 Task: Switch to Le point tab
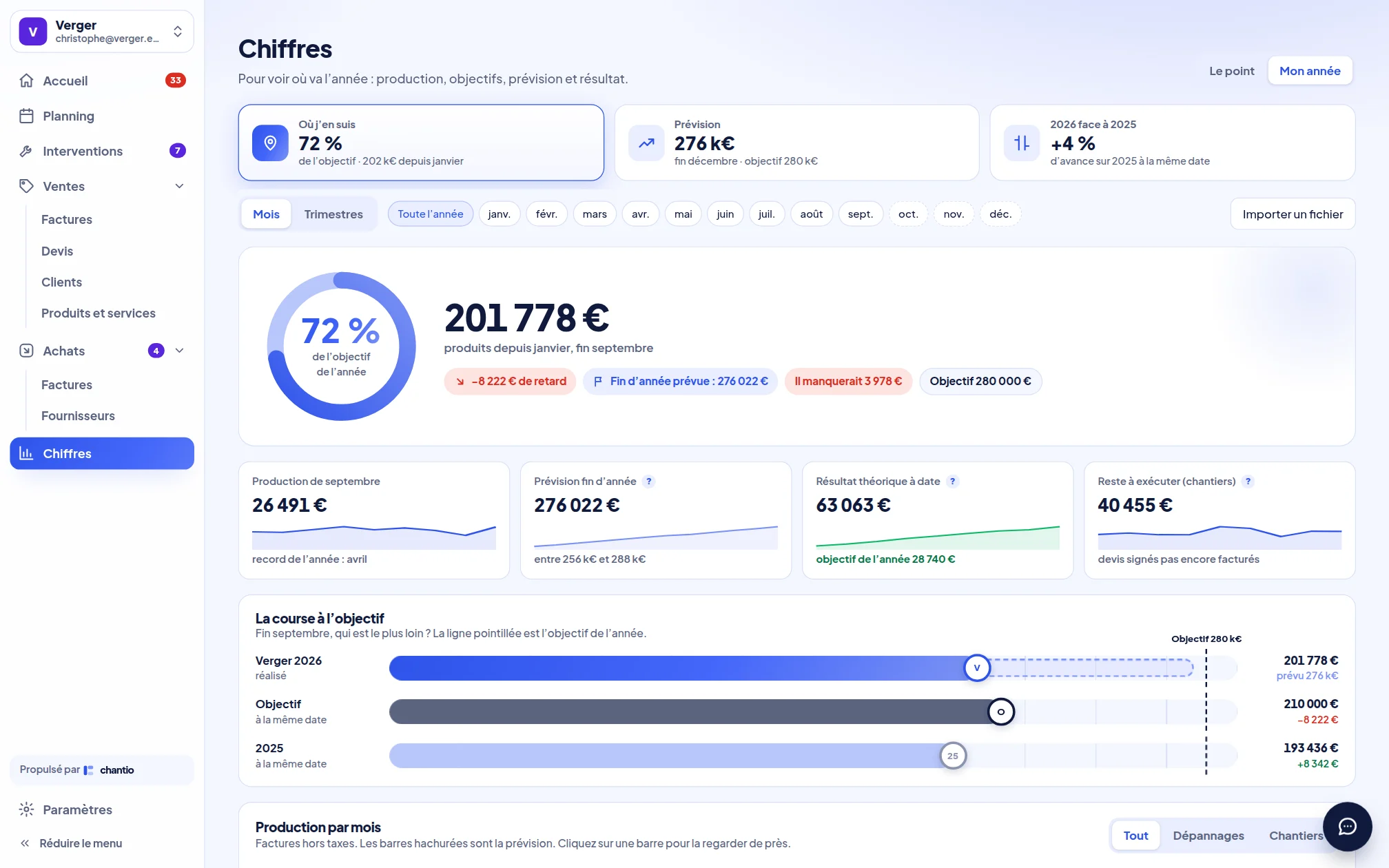pyautogui.click(x=1231, y=71)
